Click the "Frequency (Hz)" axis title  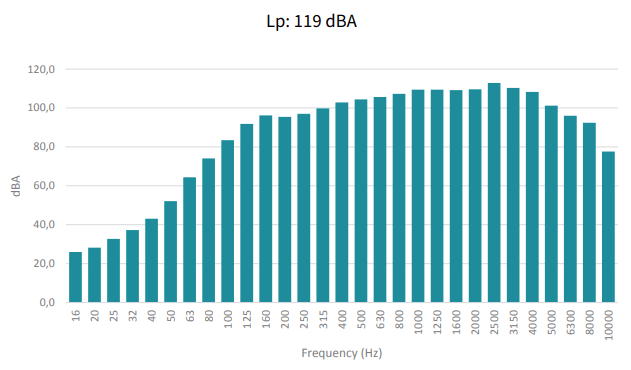coord(342,353)
